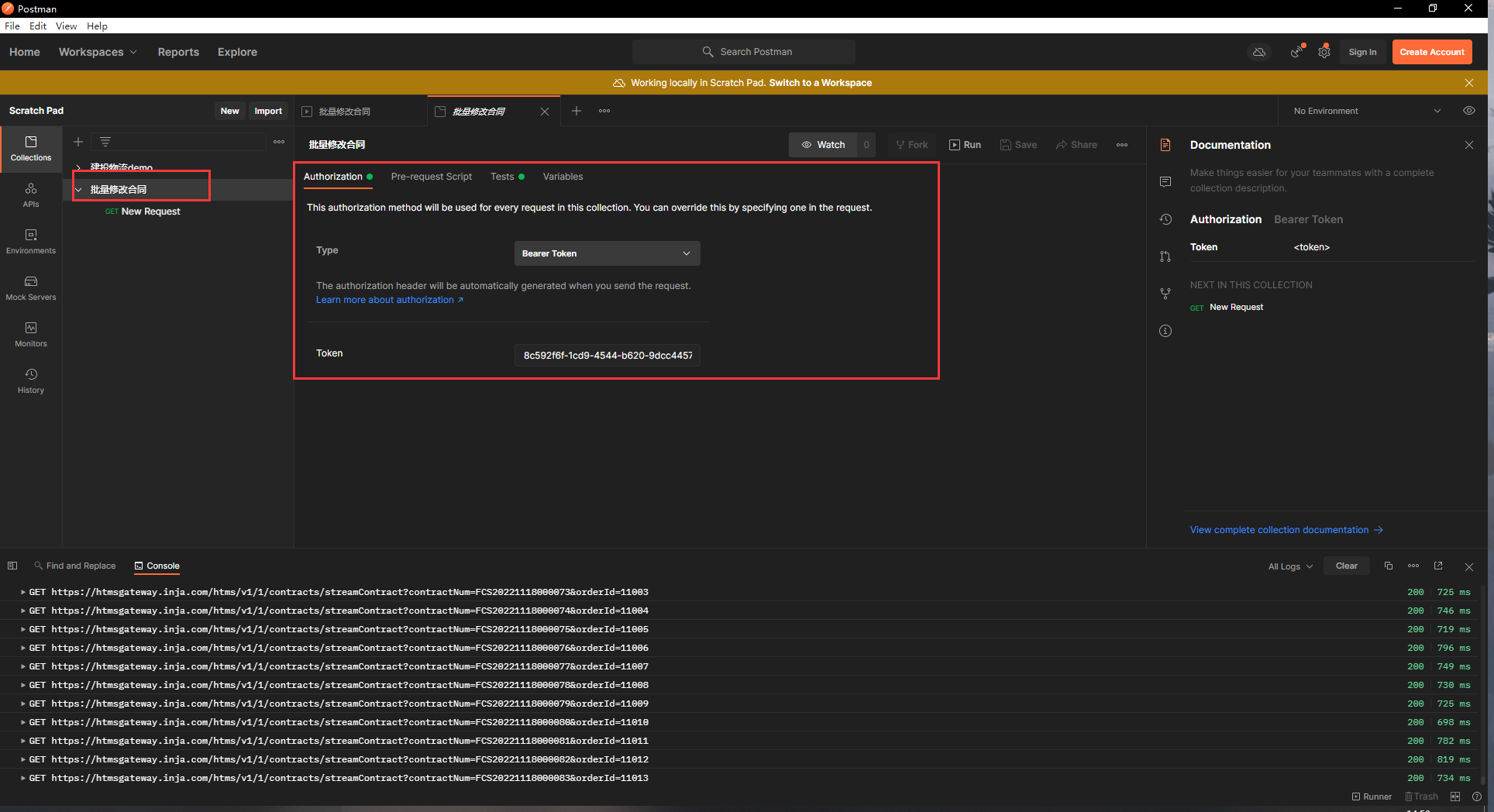The height and width of the screenshot is (812, 1494).
Task: Open two-pane layout icon in status bar
Action: 1455,797
